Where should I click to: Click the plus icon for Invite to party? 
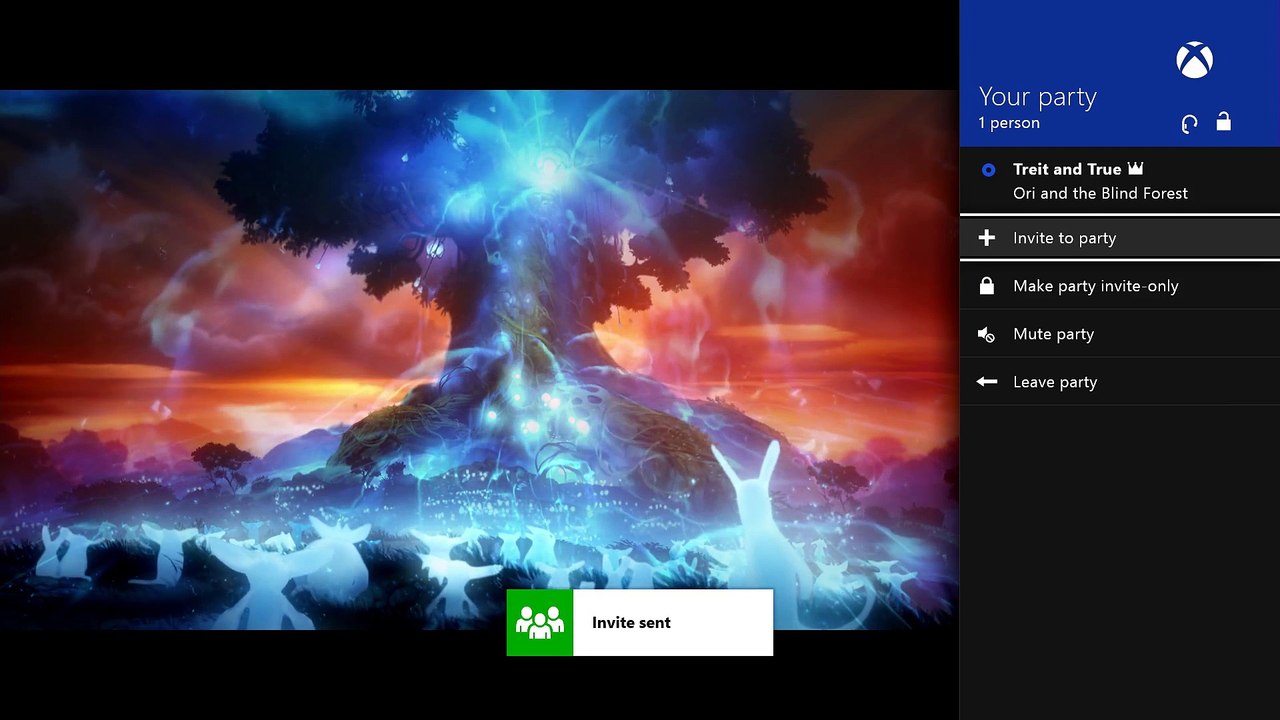click(x=987, y=238)
